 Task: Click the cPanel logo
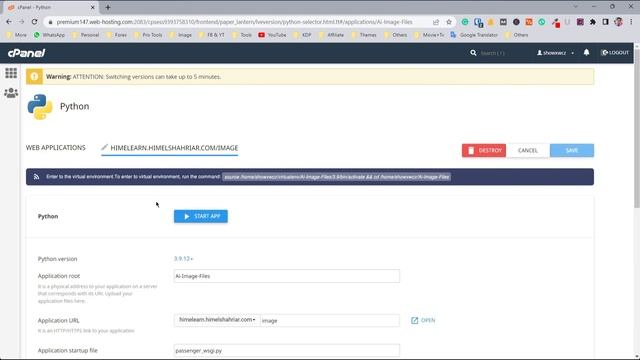(27, 53)
